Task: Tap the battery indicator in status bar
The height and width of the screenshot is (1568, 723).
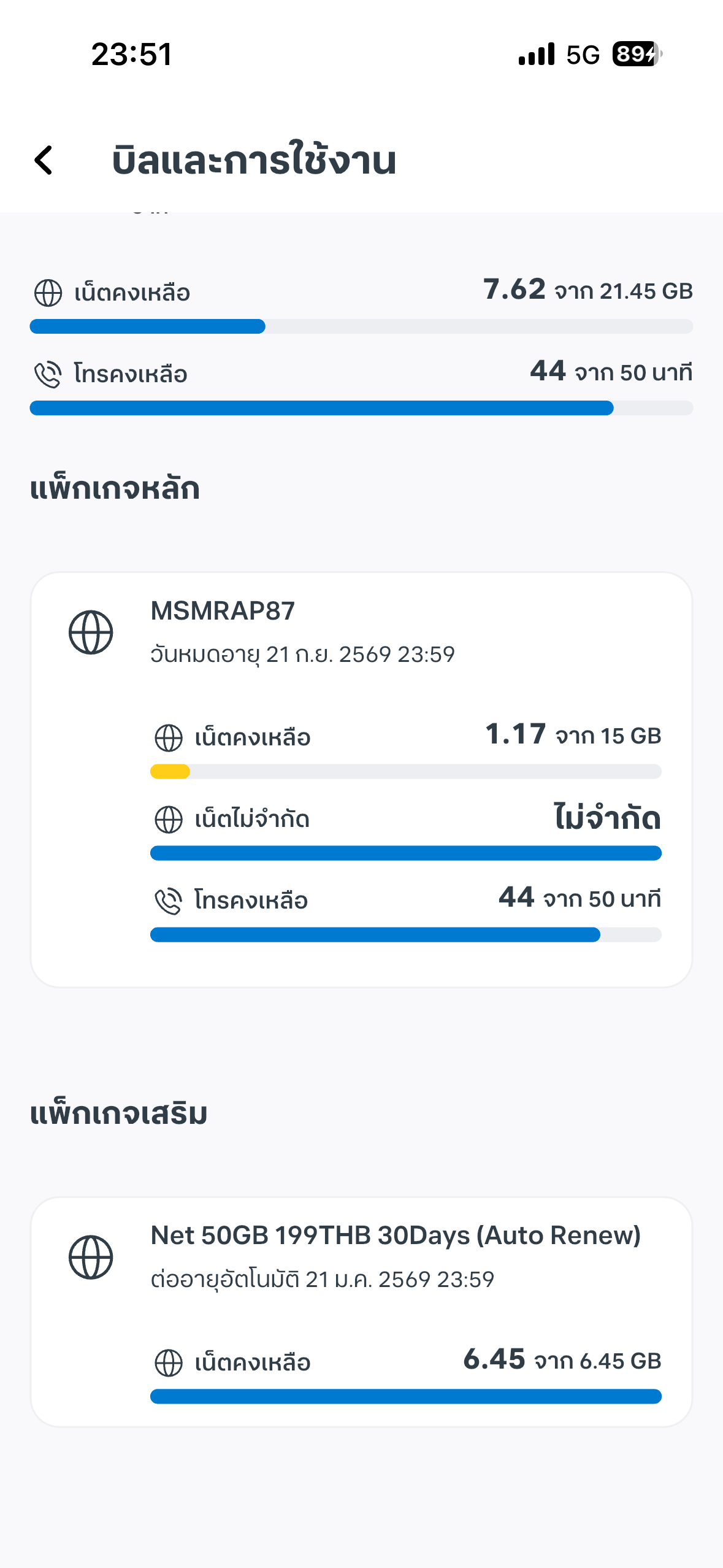Action: pyautogui.click(x=637, y=54)
